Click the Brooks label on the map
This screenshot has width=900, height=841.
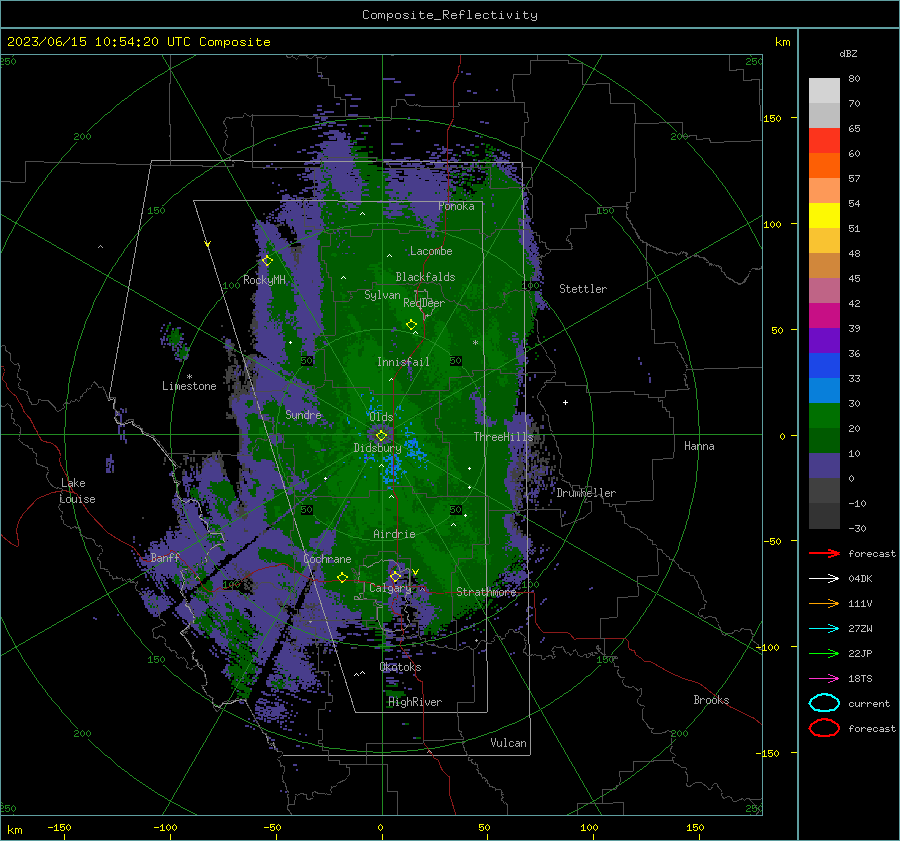[711, 700]
